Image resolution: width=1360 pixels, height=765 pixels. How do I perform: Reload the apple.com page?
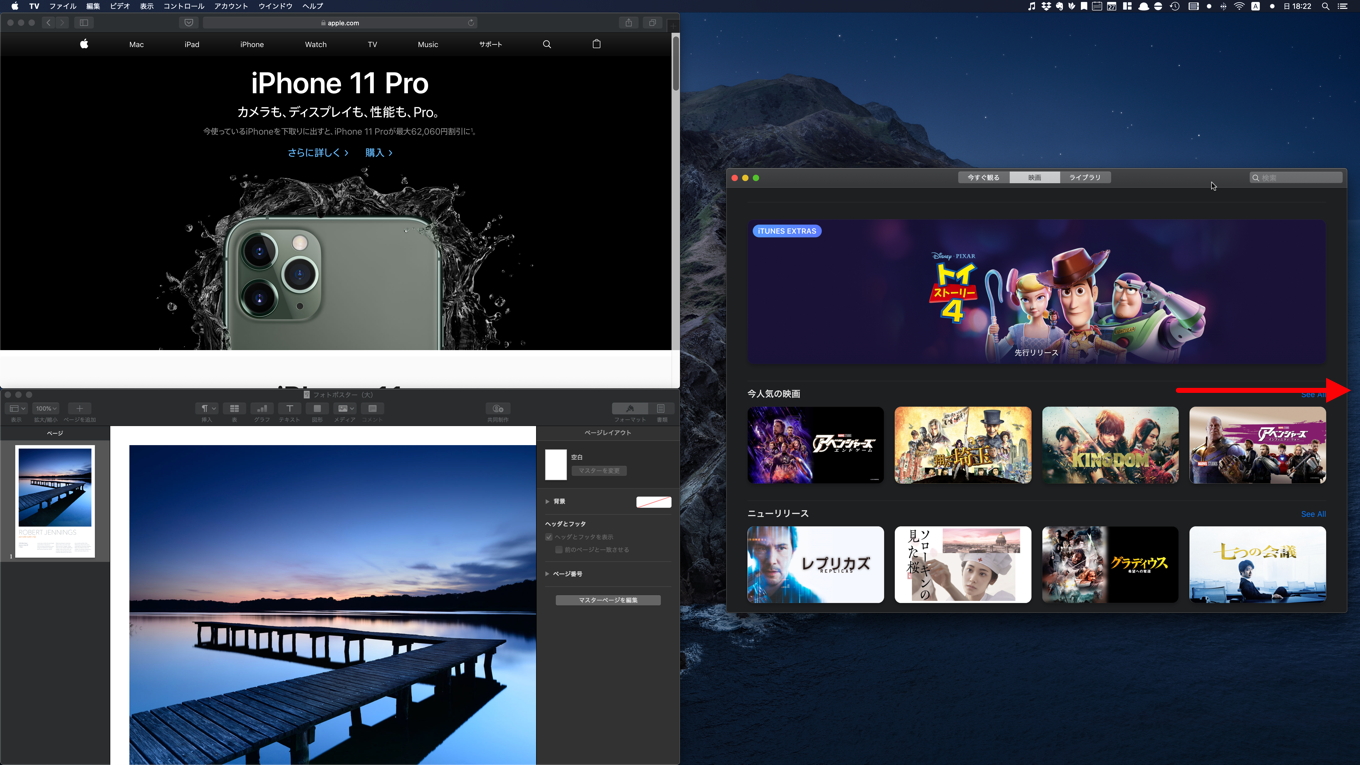(470, 22)
